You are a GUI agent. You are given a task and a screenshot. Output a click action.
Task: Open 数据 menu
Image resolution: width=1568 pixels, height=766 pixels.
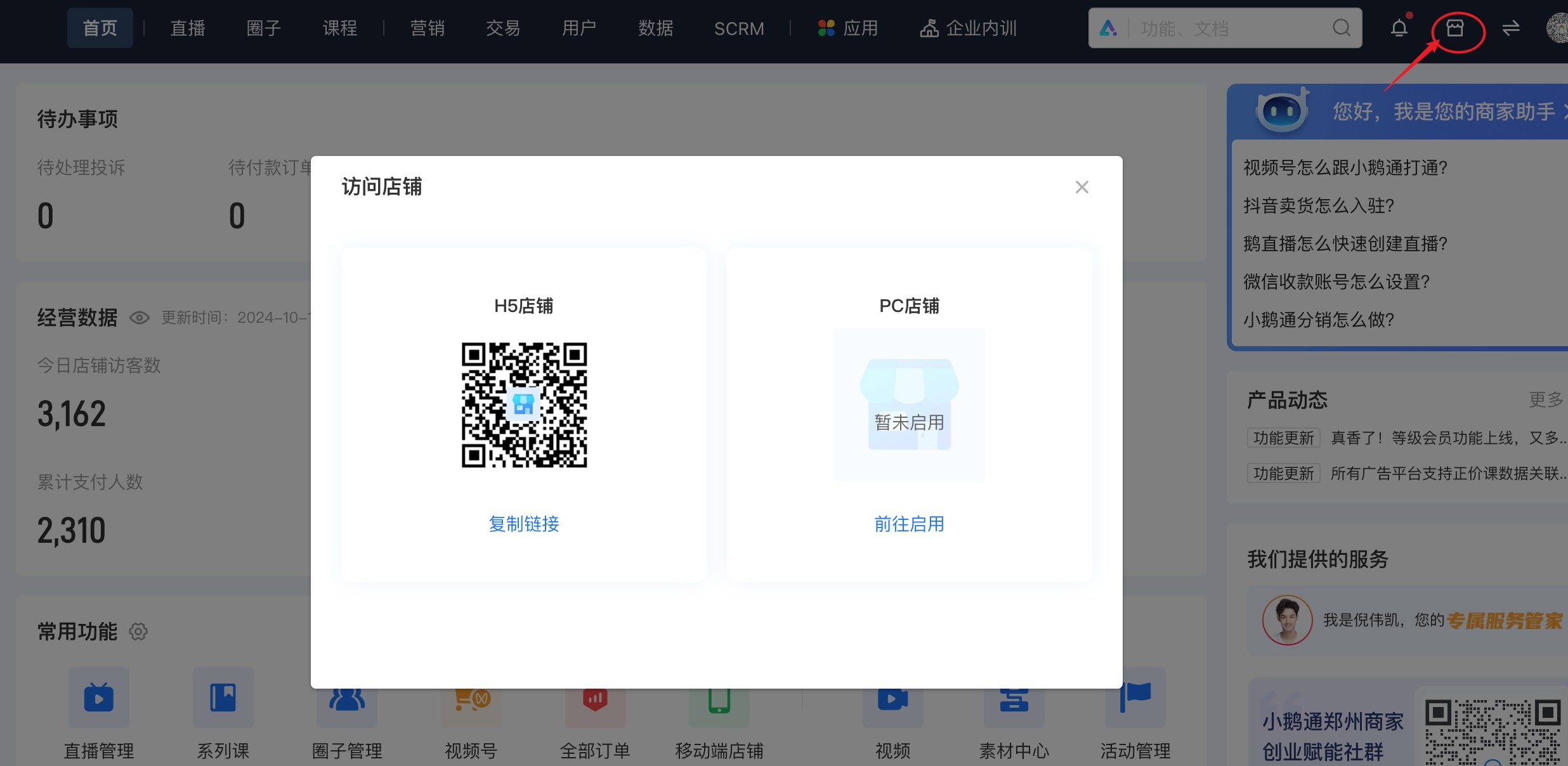(655, 28)
